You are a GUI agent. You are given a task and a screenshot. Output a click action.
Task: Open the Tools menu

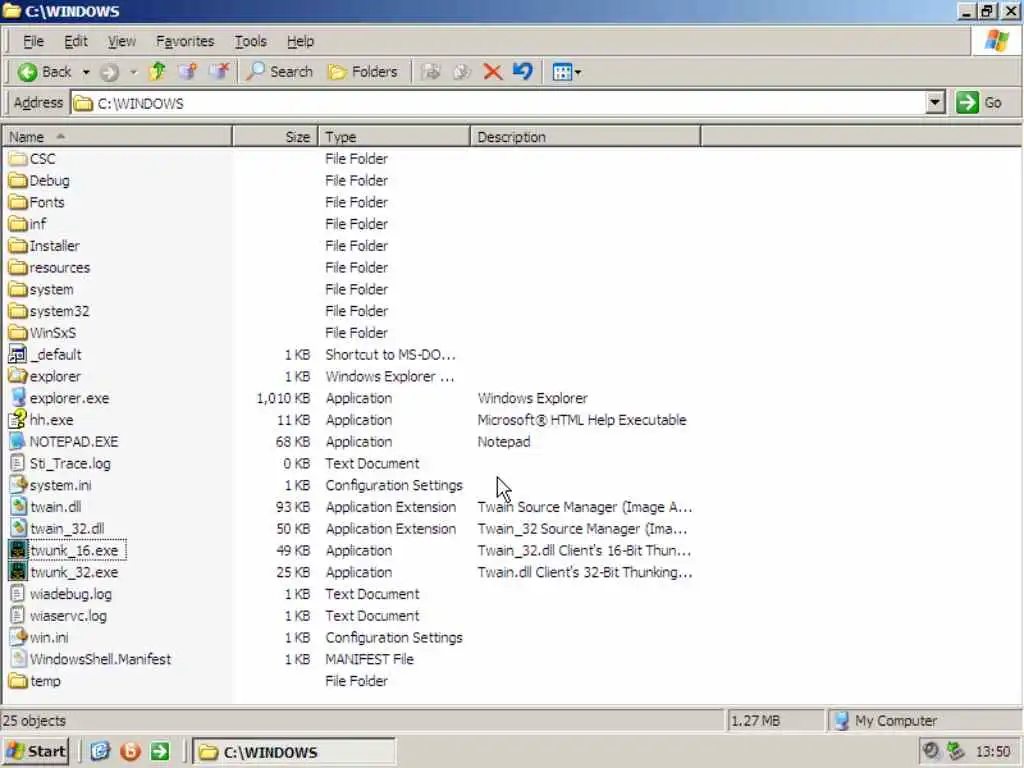click(x=250, y=41)
